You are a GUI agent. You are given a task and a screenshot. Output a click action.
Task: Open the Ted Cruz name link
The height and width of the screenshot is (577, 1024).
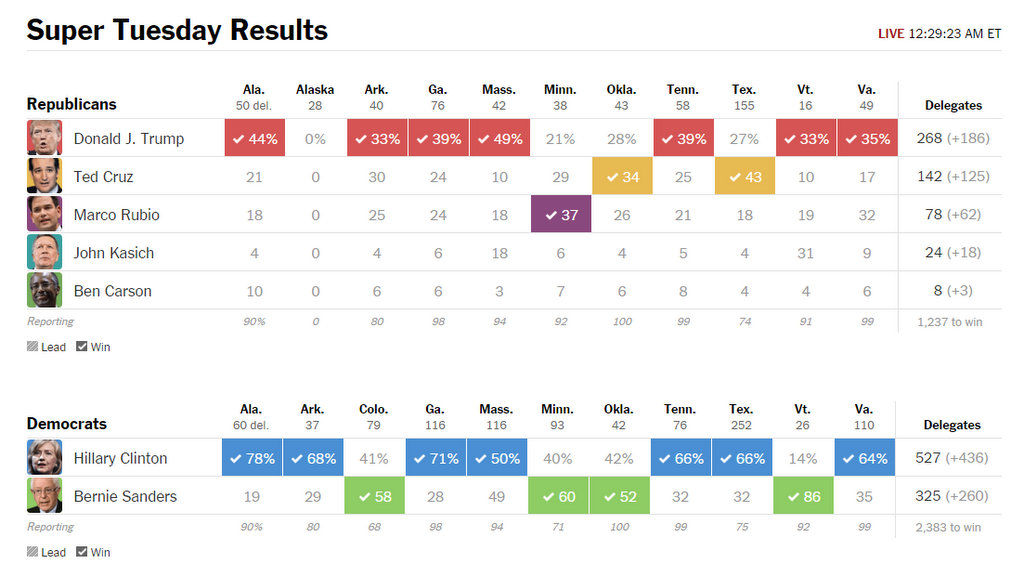point(103,177)
